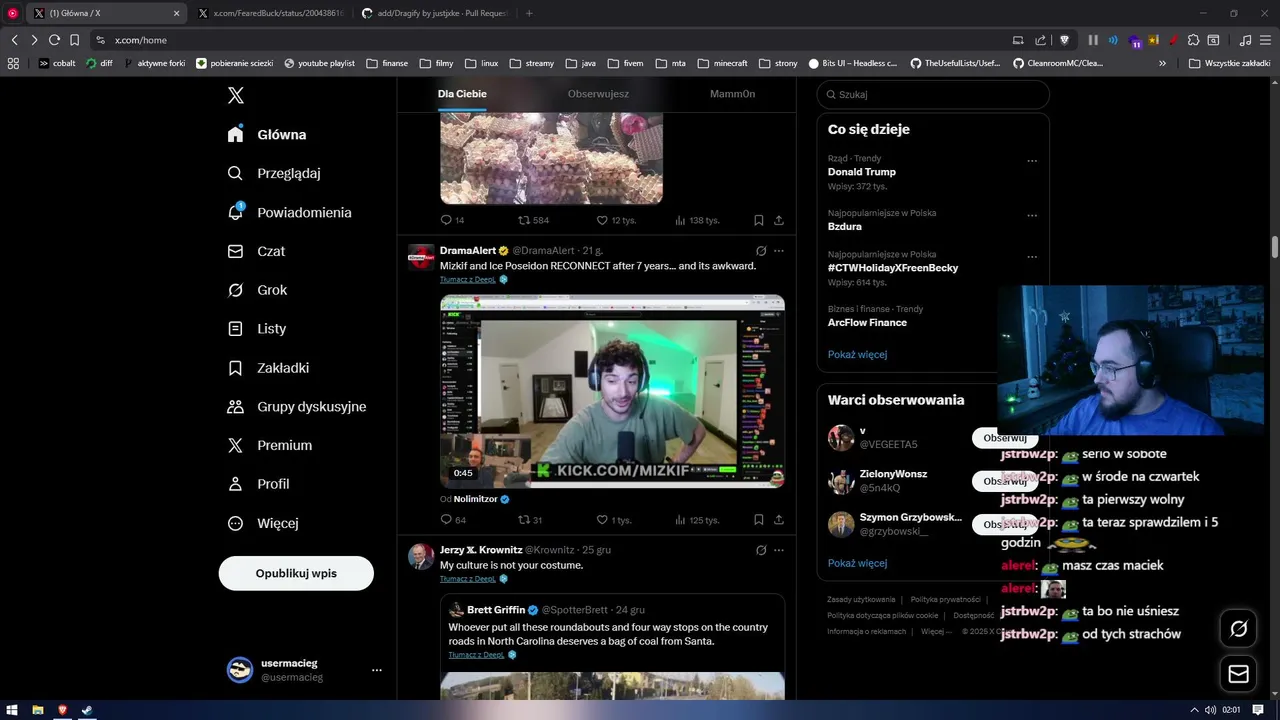Open the cobalt bookmark
This screenshot has width=1280, height=720.
(57, 63)
